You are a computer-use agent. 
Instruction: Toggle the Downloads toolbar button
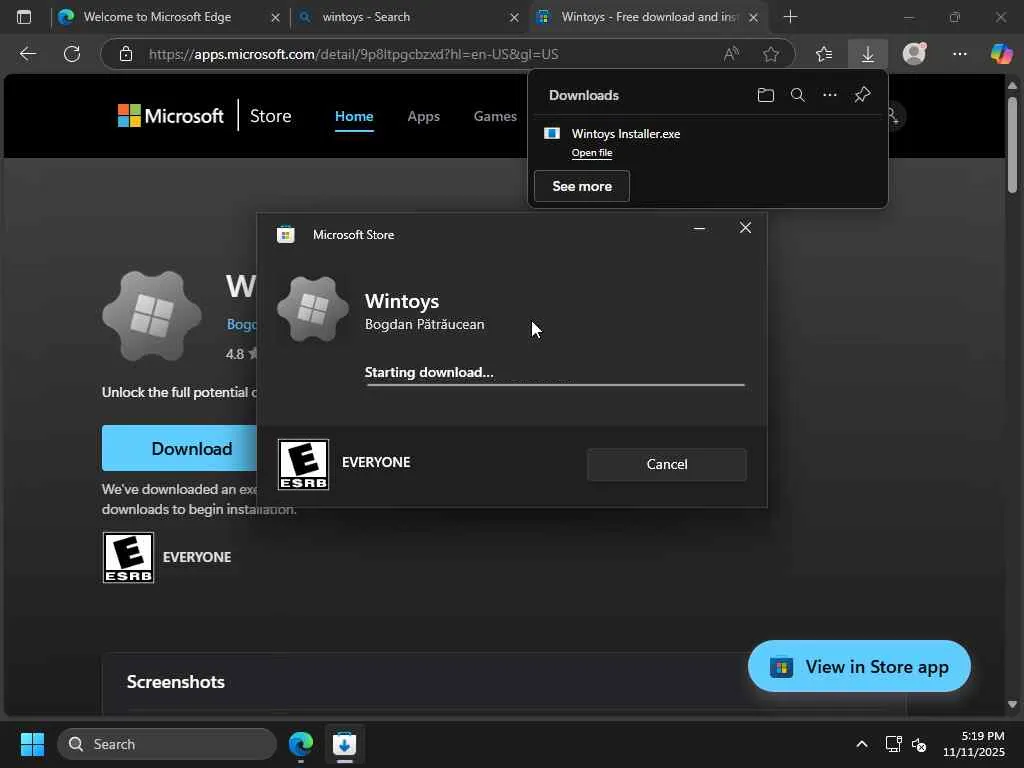[x=867, y=54]
